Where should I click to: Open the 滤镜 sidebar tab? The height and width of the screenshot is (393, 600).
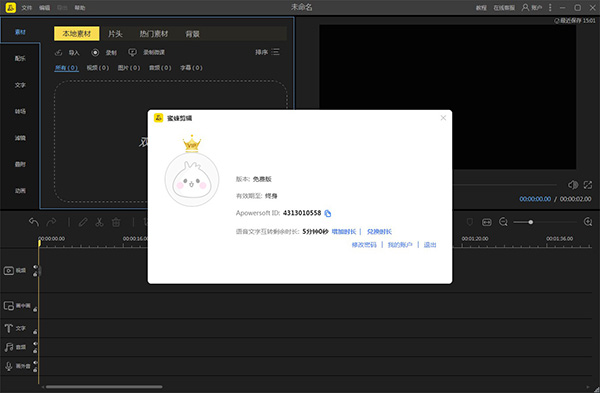20,138
